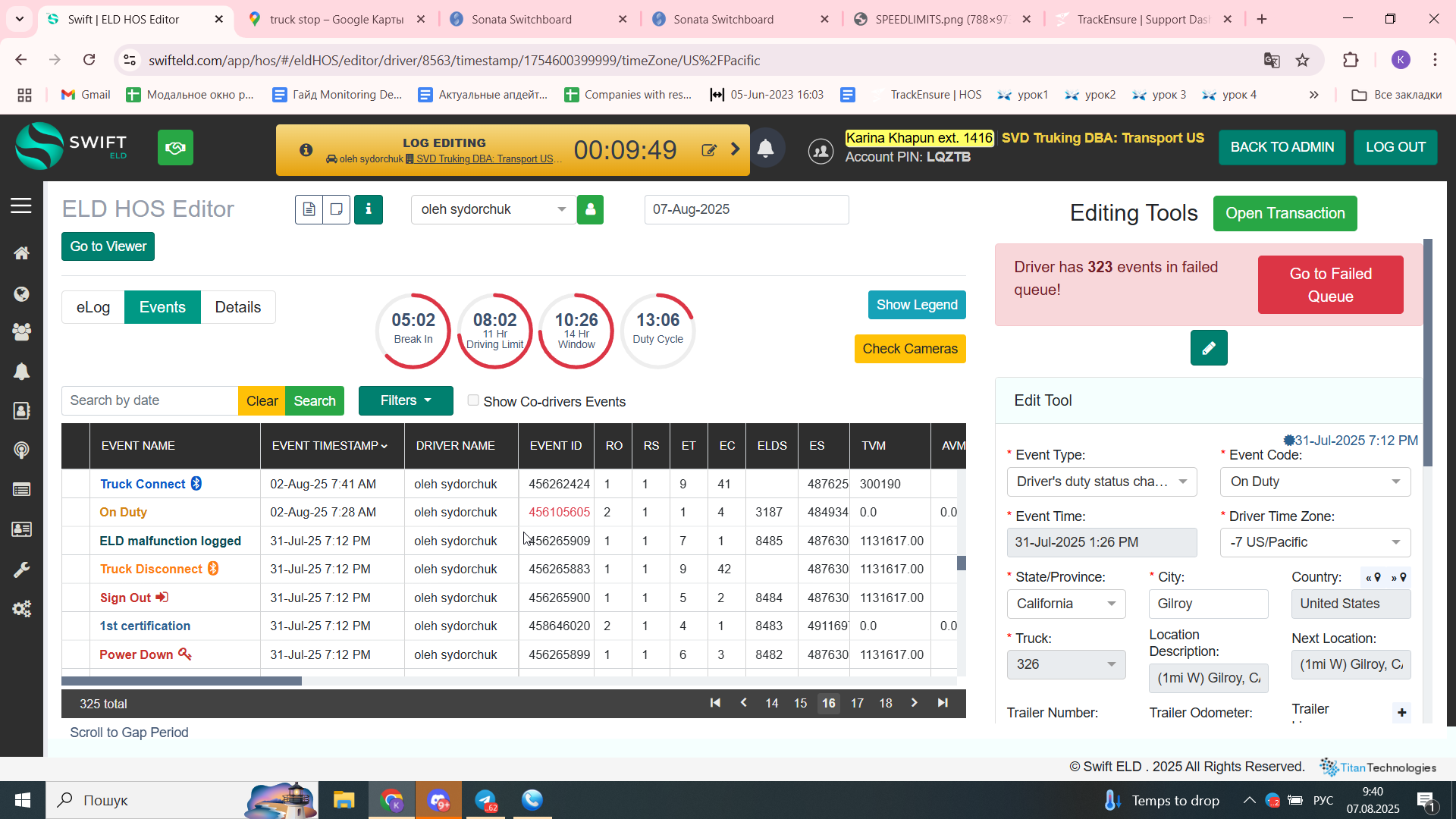Open File Explorer from the taskbar
Screen dimensions: 1456x819
pos(344,800)
